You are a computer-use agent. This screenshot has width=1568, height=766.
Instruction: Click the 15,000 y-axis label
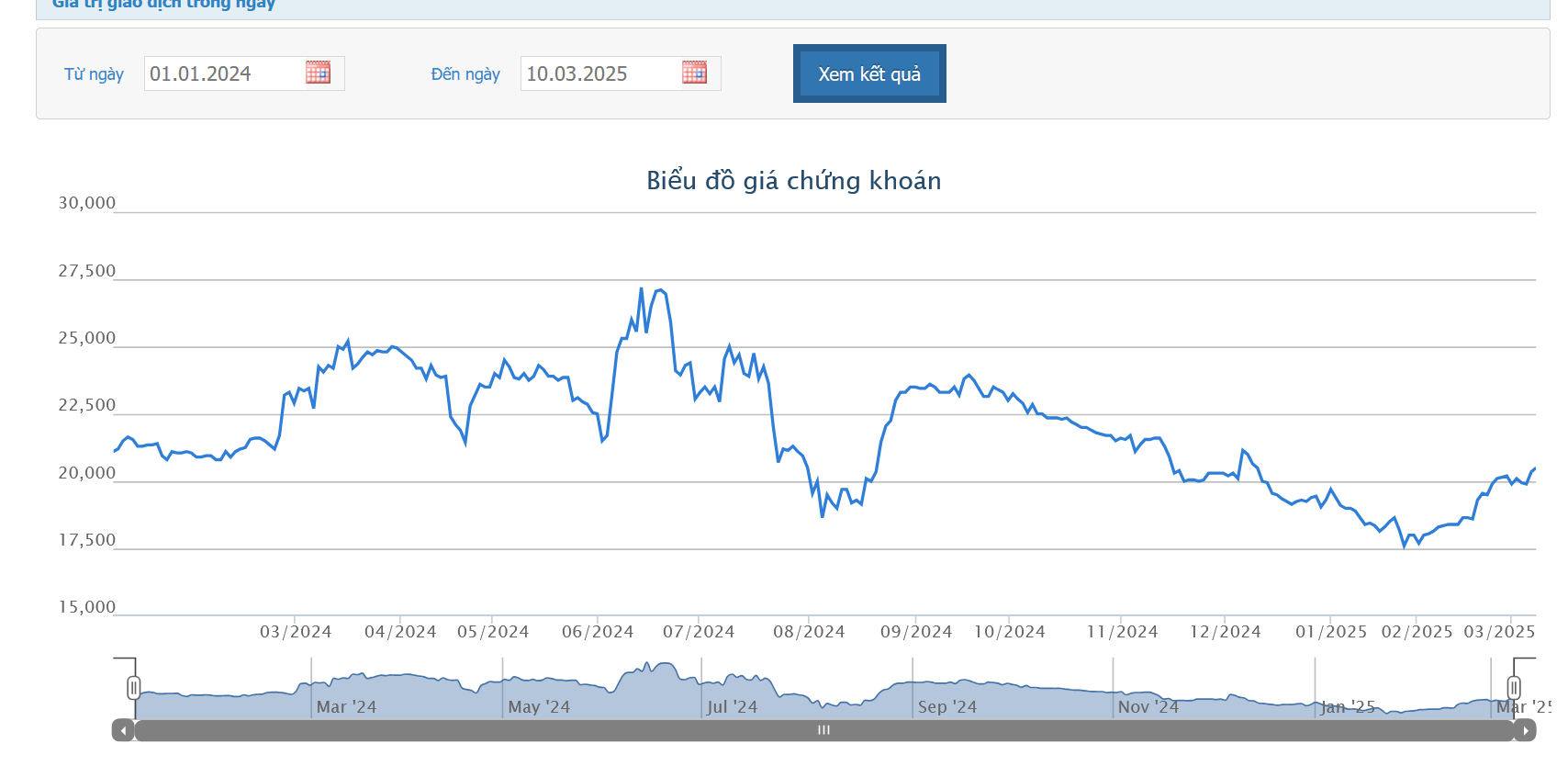(87, 607)
